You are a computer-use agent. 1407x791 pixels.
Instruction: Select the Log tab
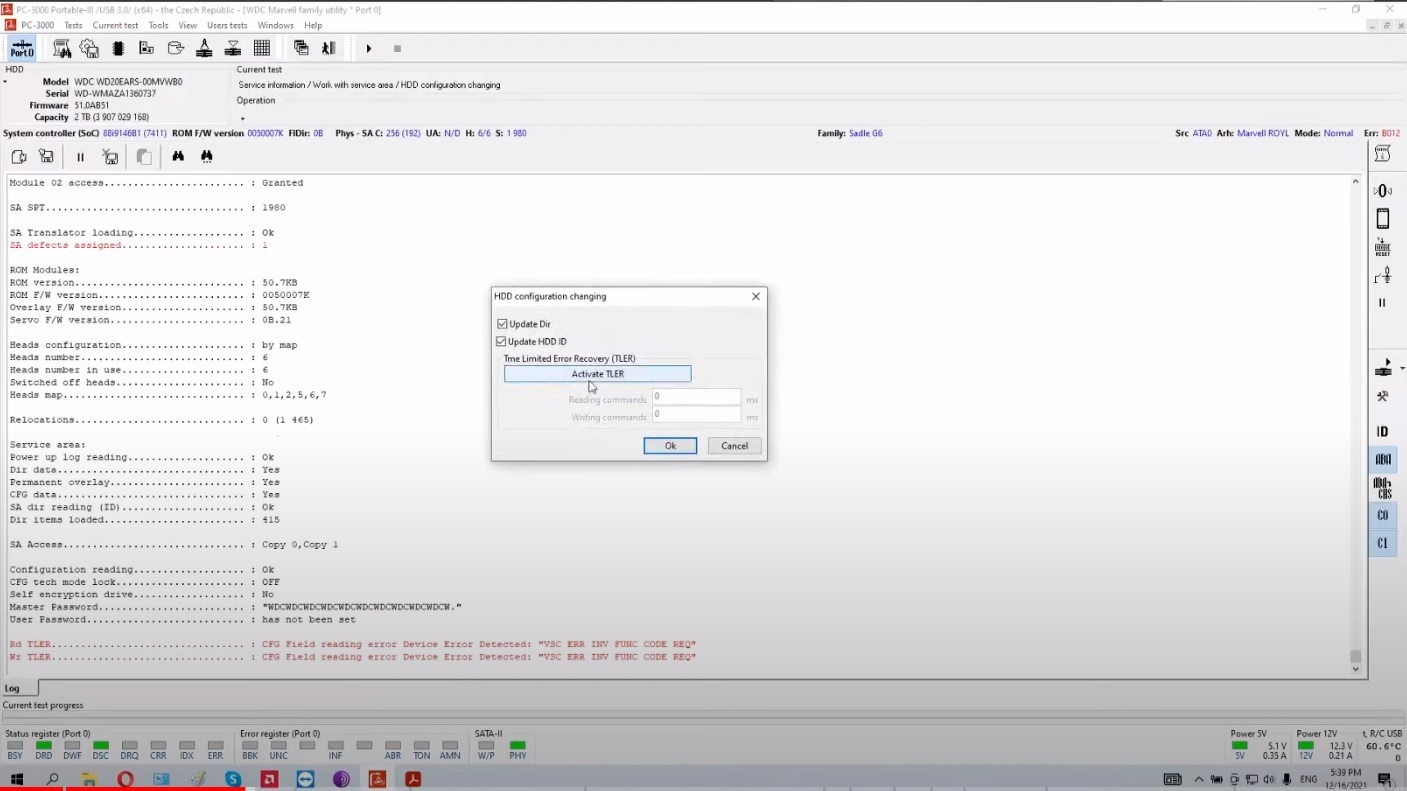click(18, 688)
